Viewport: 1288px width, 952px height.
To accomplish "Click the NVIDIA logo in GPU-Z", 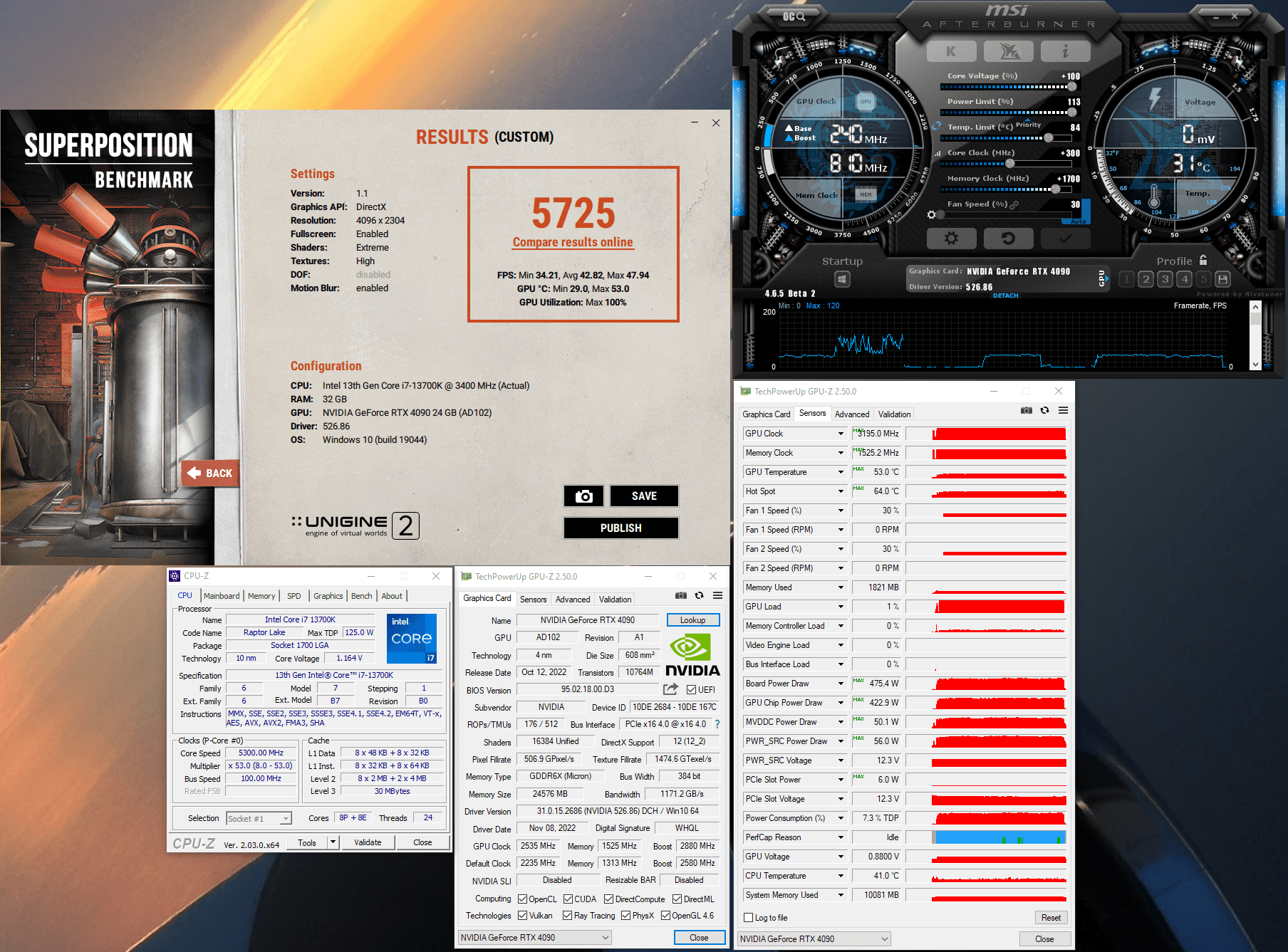I will click(692, 655).
